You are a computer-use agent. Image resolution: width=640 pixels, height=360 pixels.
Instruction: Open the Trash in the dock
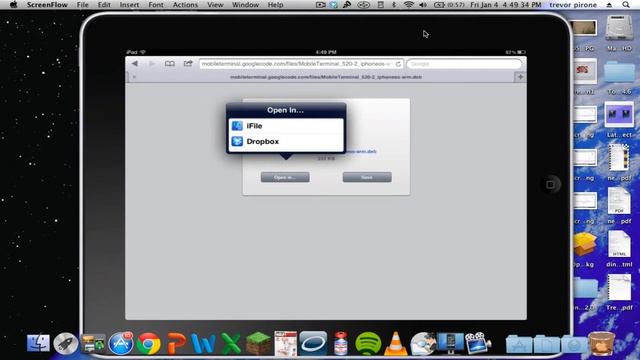pos(601,343)
